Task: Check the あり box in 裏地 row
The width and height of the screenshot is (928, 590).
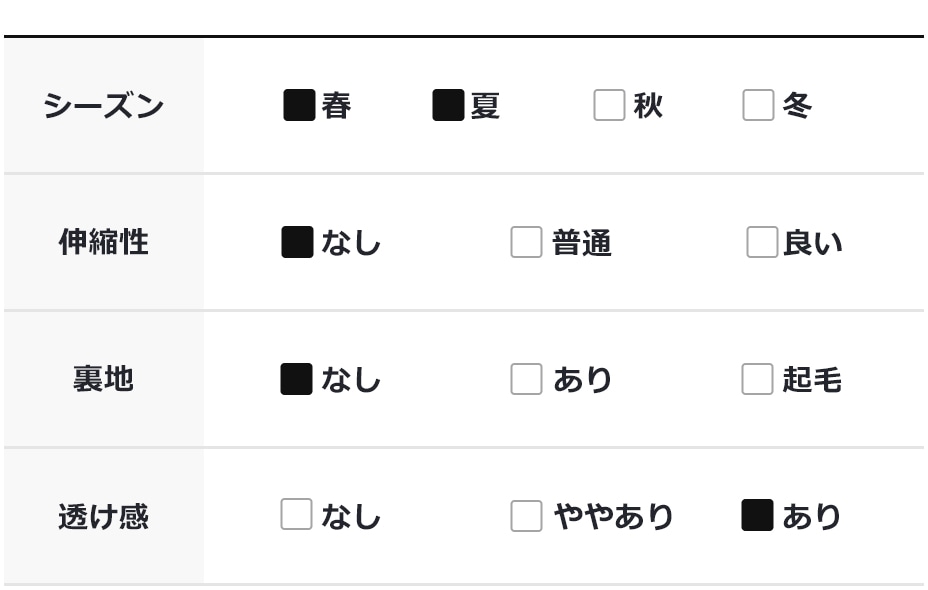Action: point(526,379)
